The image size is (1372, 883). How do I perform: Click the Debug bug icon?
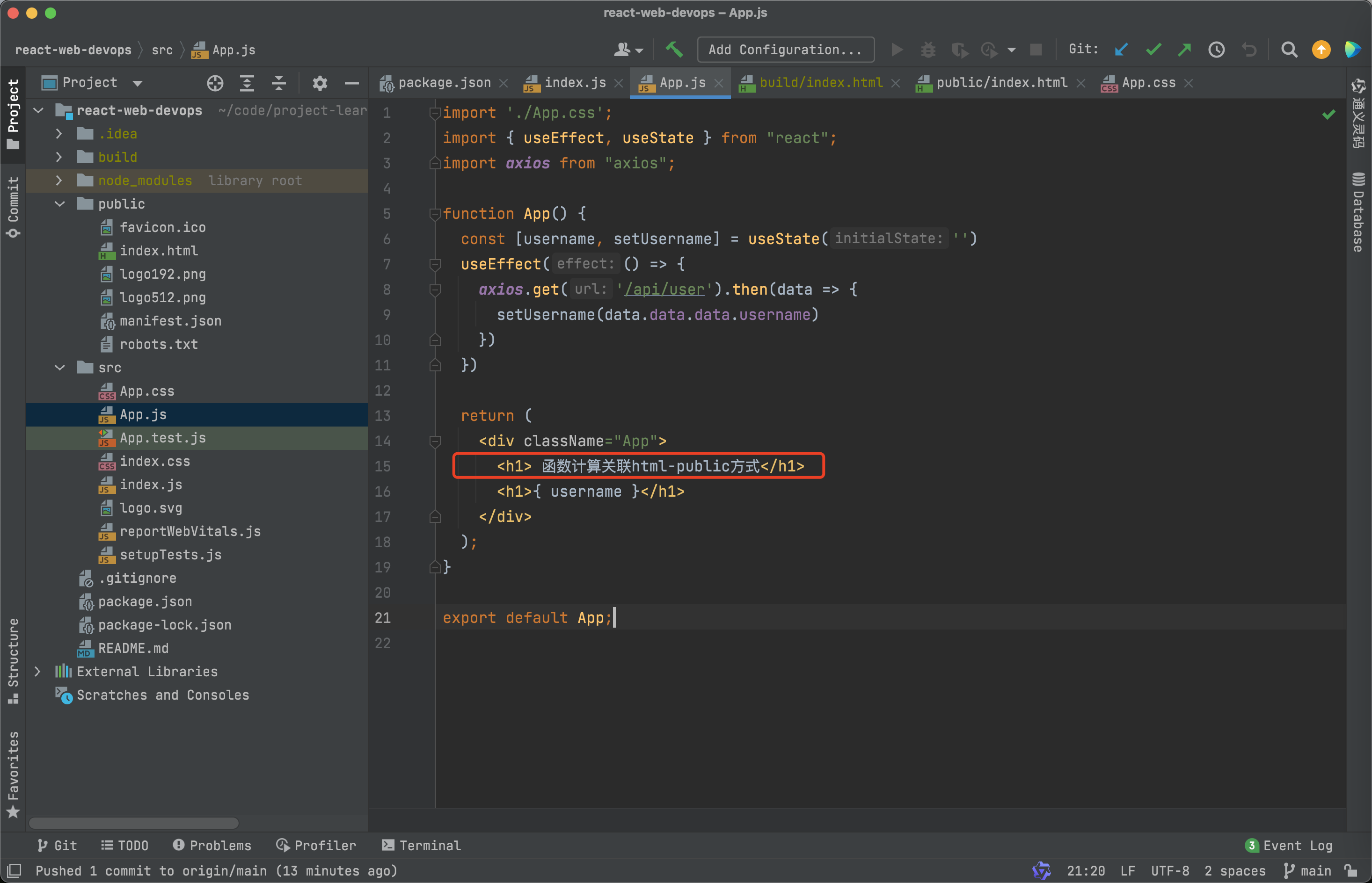pos(928,50)
